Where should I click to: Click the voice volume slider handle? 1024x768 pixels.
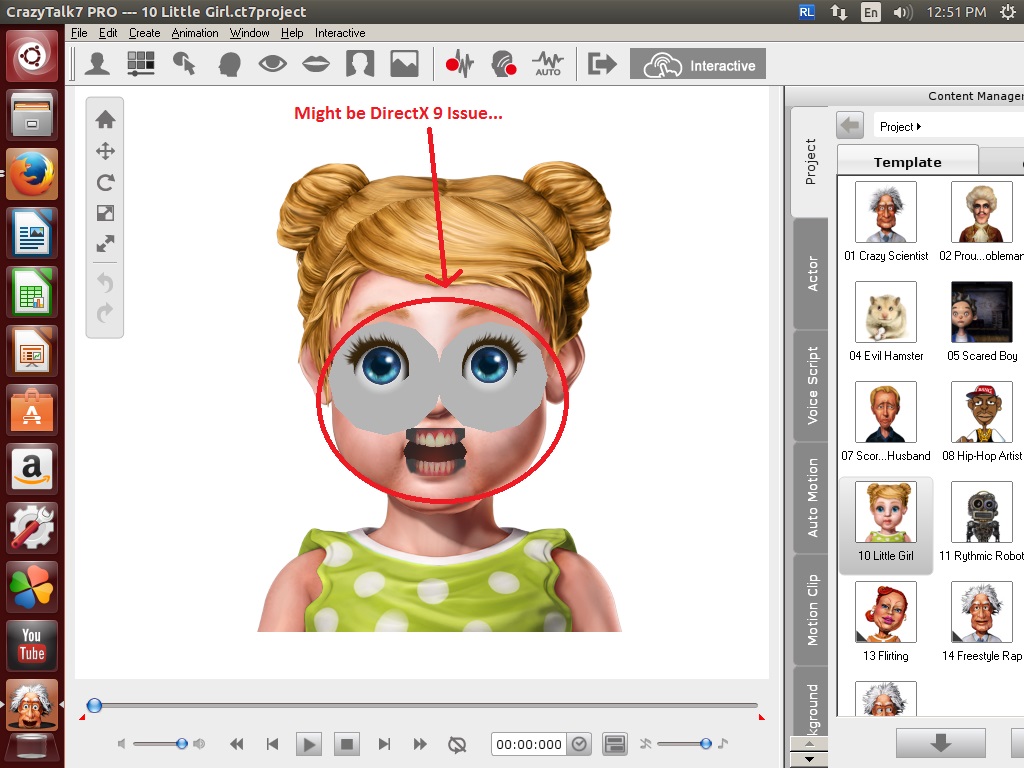click(182, 743)
